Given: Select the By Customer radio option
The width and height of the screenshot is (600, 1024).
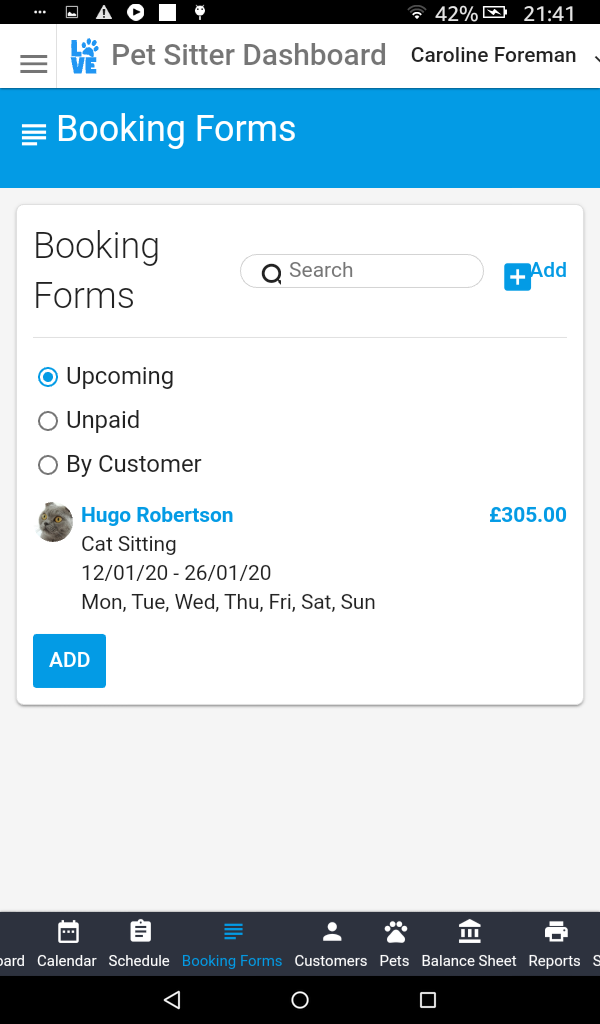Looking at the screenshot, I should [47, 465].
